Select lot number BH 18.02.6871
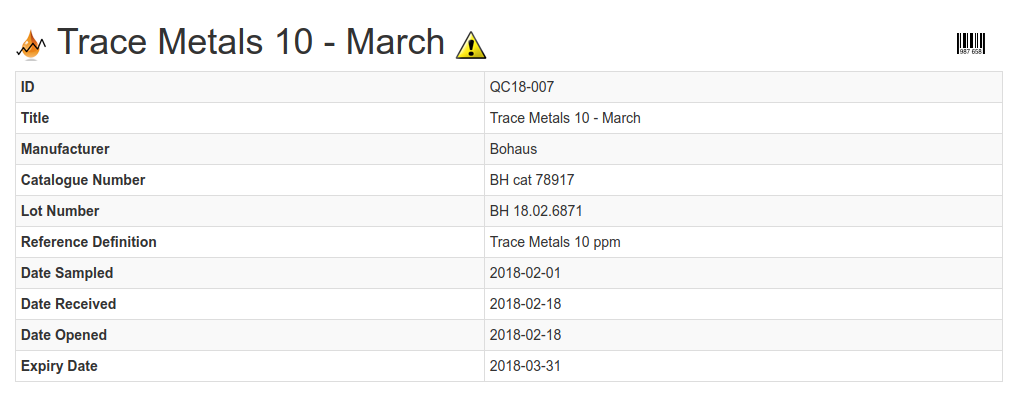 [x=536, y=211]
